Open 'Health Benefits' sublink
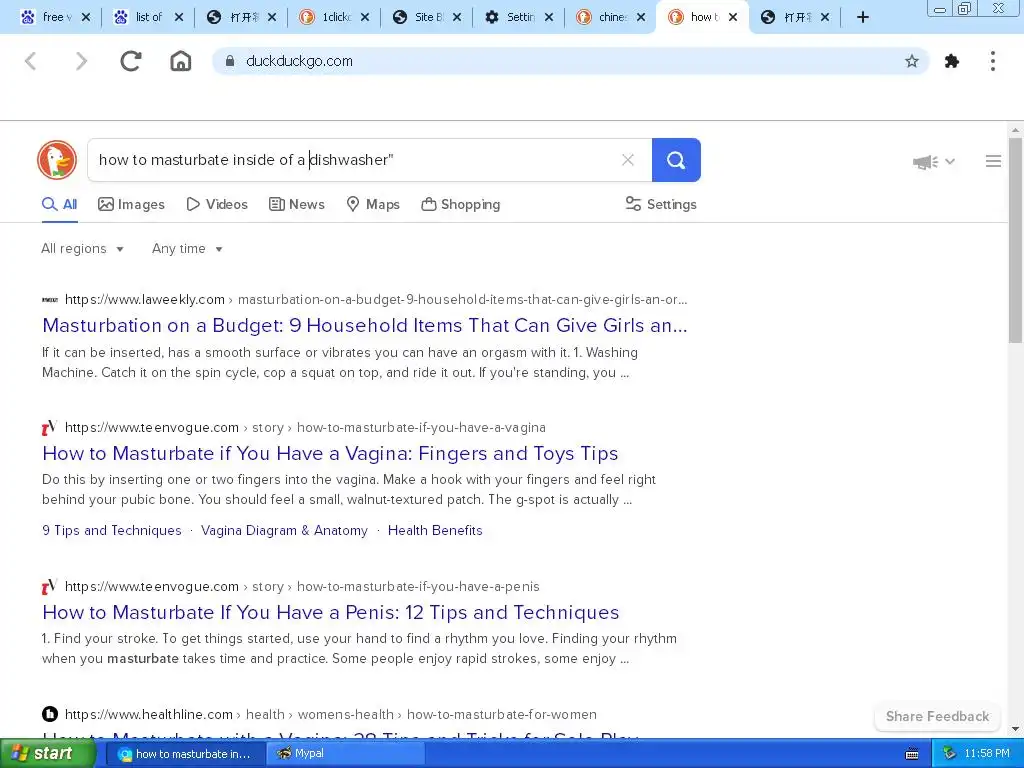Viewport: 1024px width, 768px height. [435, 530]
